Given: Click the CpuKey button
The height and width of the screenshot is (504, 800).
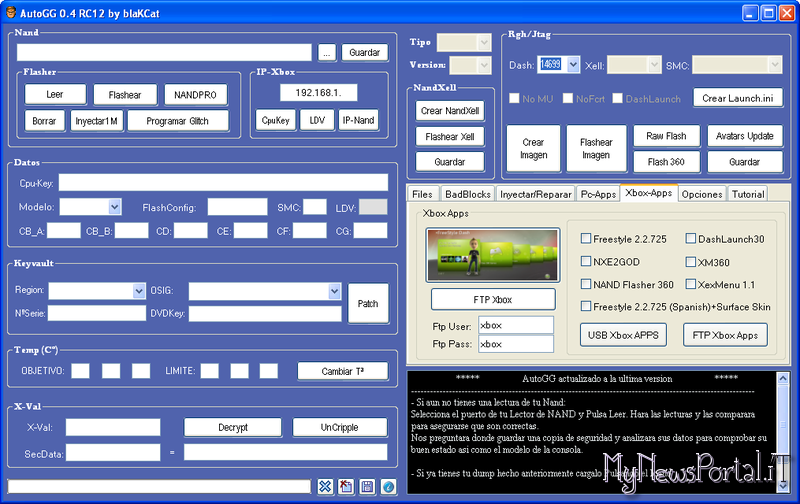Looking at the screenshot, I should point(276,120).
